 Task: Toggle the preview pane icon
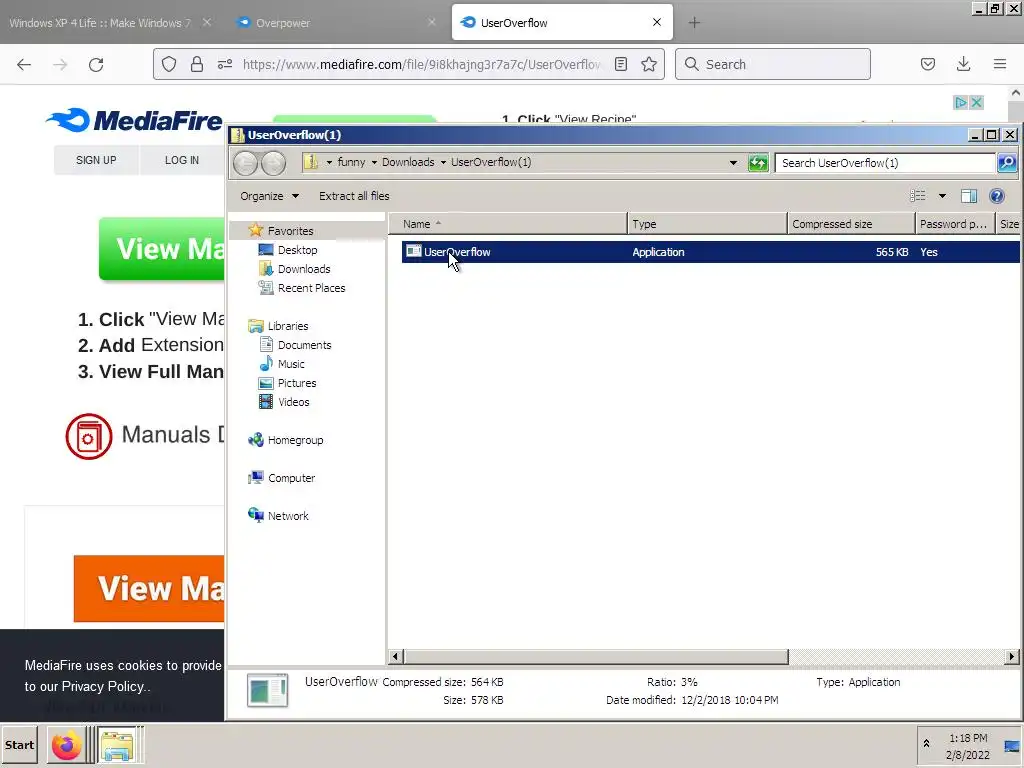click(x=968, y=196)
